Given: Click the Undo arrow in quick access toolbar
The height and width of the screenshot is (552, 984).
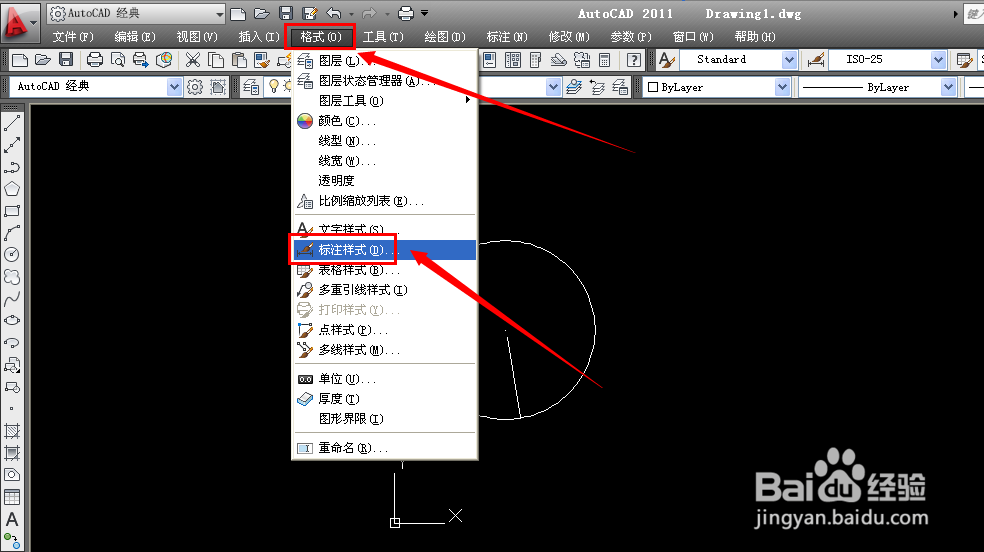Looking at the screenshot, I should [334, 13].
